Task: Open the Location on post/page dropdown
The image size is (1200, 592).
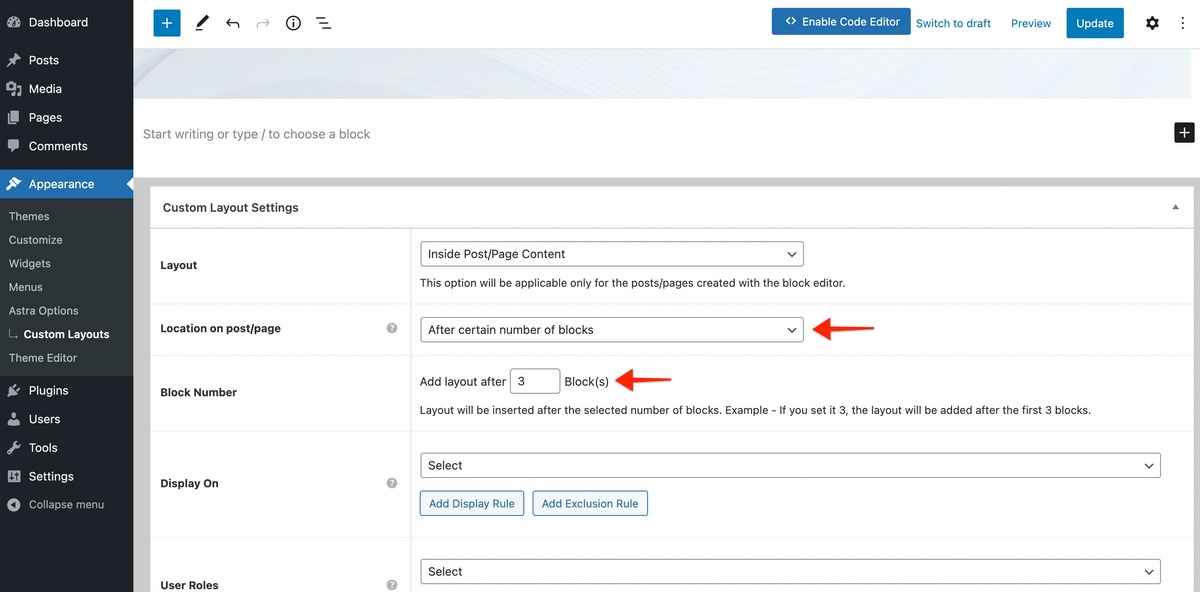Action: [612, 329]
